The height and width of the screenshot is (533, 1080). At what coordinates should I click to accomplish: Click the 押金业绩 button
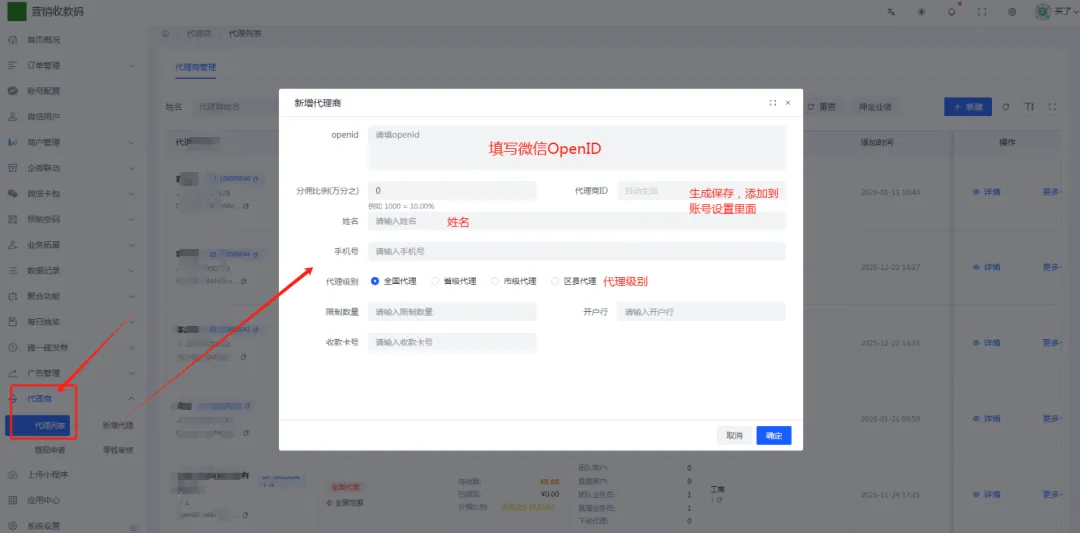point(875,107)
